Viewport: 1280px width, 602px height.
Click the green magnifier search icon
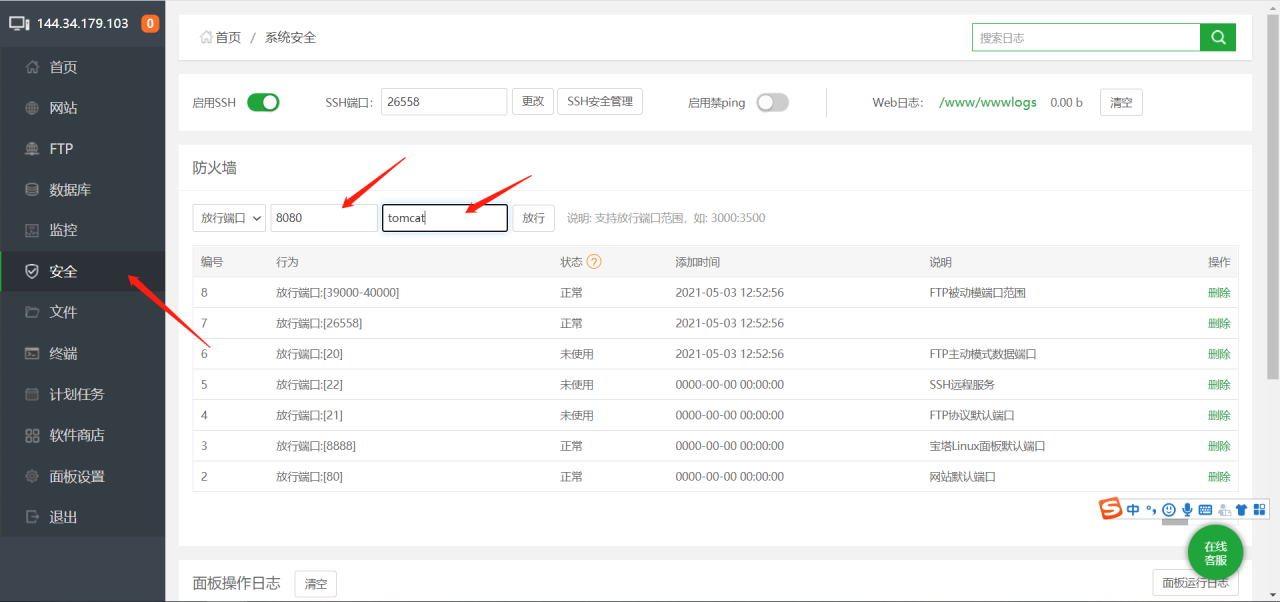click(1218, 36)
